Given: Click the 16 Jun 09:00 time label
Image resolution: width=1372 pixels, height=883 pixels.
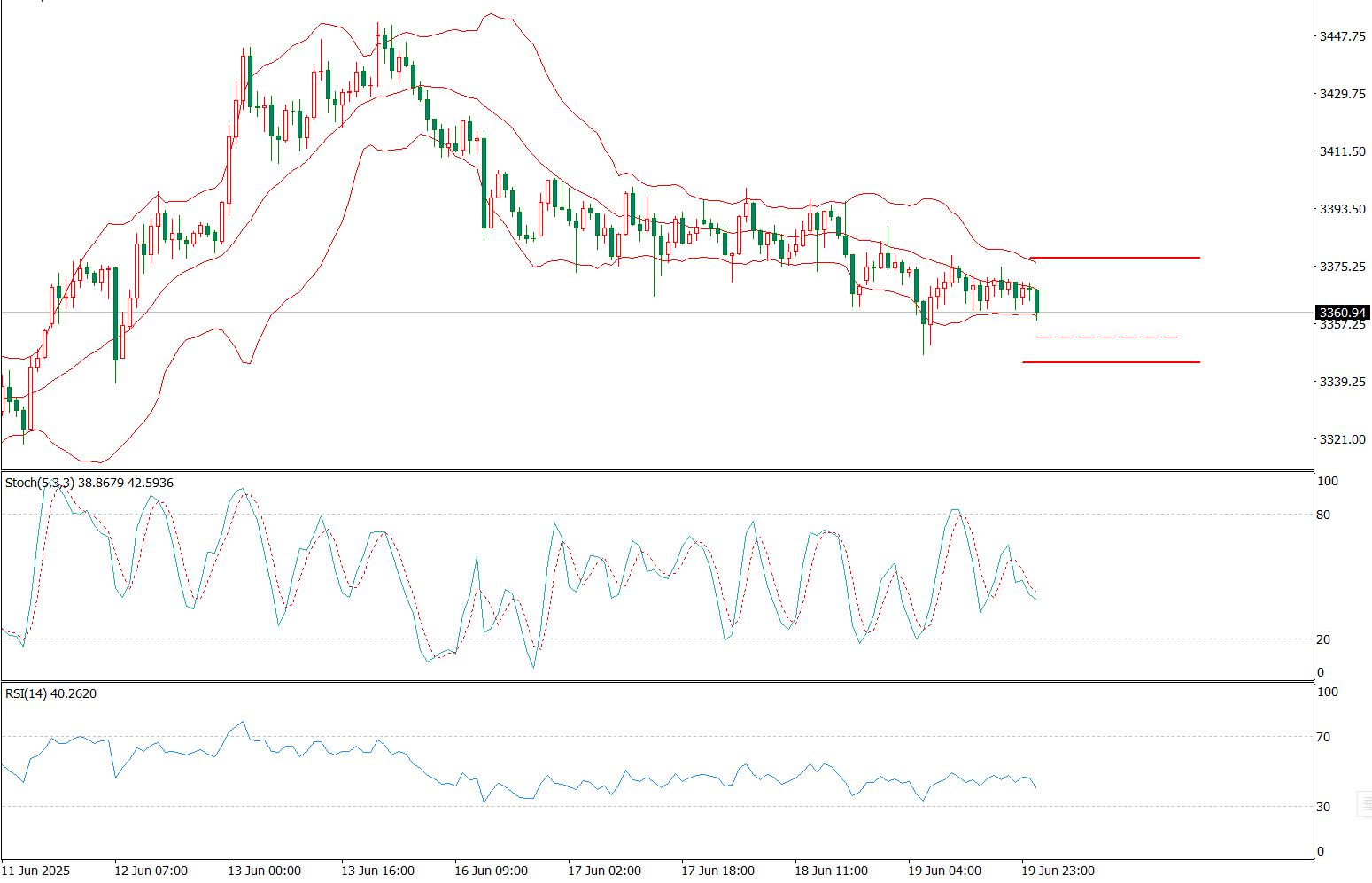Looking at the screenshot, I should 491,871.
